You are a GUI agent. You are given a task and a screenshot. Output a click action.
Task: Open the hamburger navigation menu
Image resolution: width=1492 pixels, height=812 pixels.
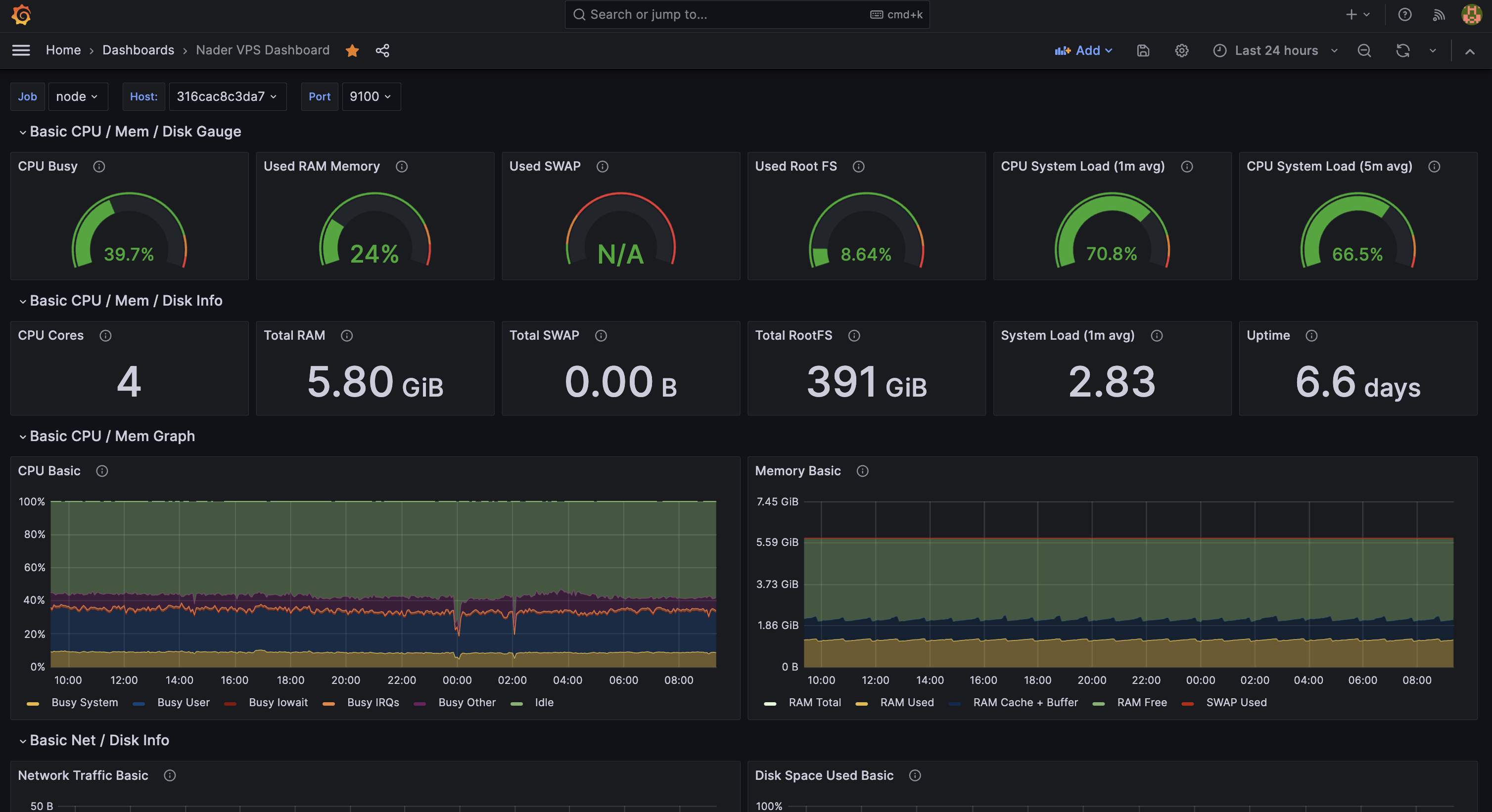pyautogui.click(x=21, y=50)
